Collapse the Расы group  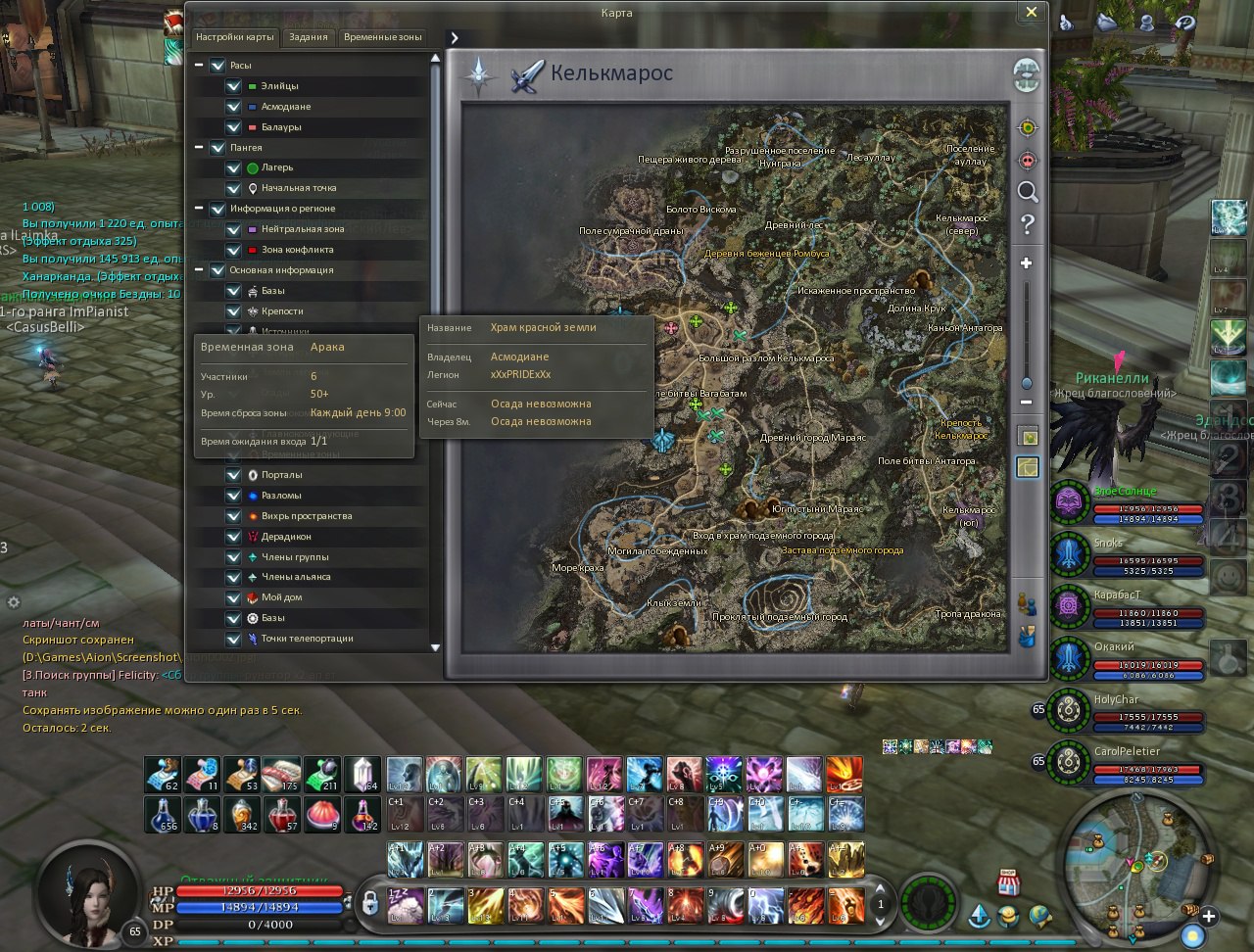[199, 66]
